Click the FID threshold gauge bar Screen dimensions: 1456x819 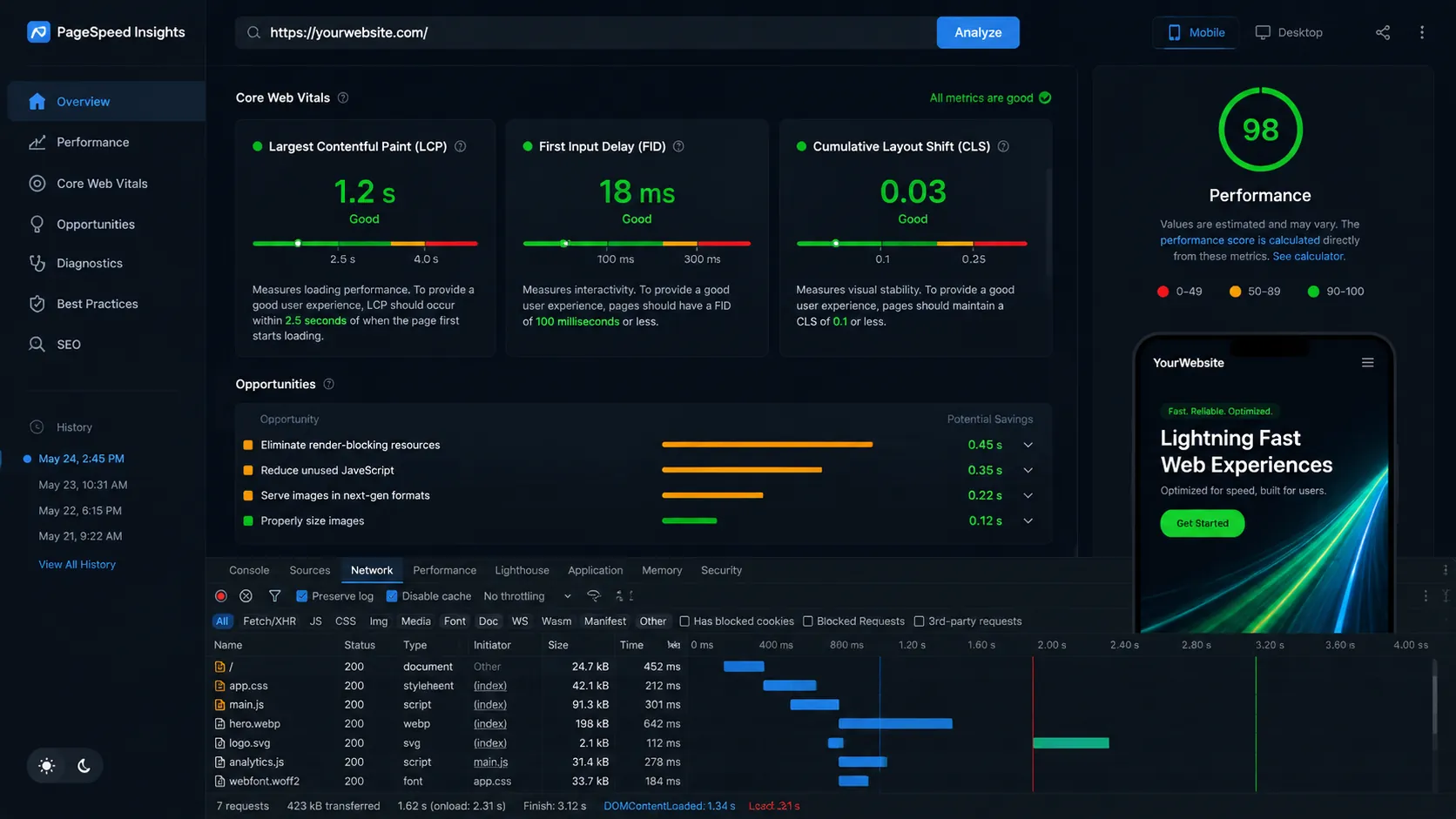coord(637,244)
